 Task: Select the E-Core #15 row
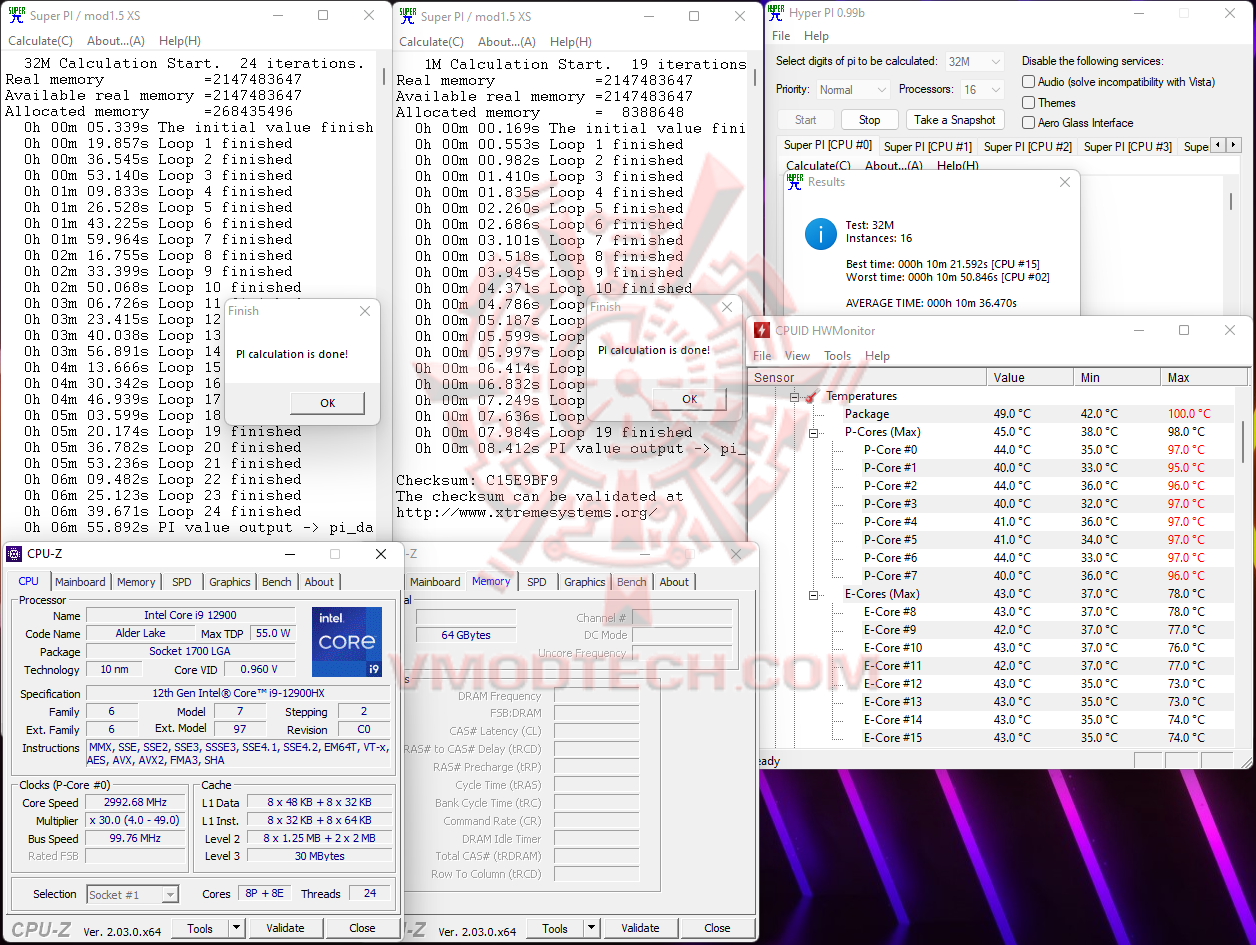(993, 738)
